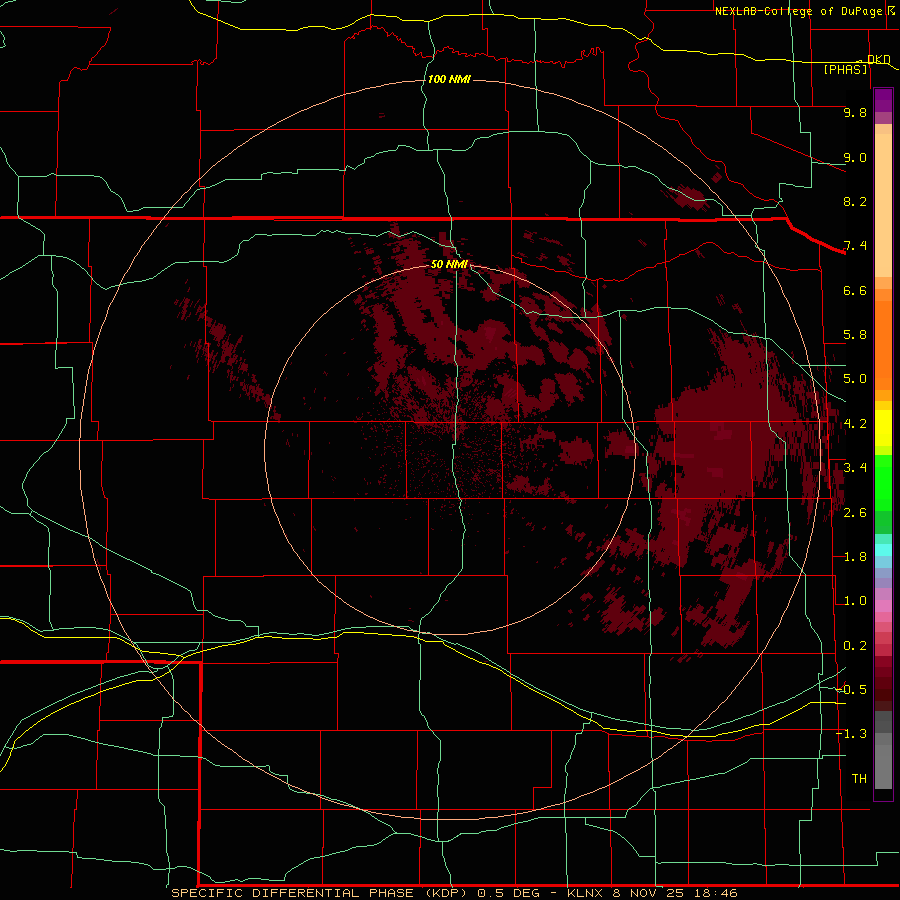Click the 0.2 value on the color scale
900x900 pixels.
855,646
